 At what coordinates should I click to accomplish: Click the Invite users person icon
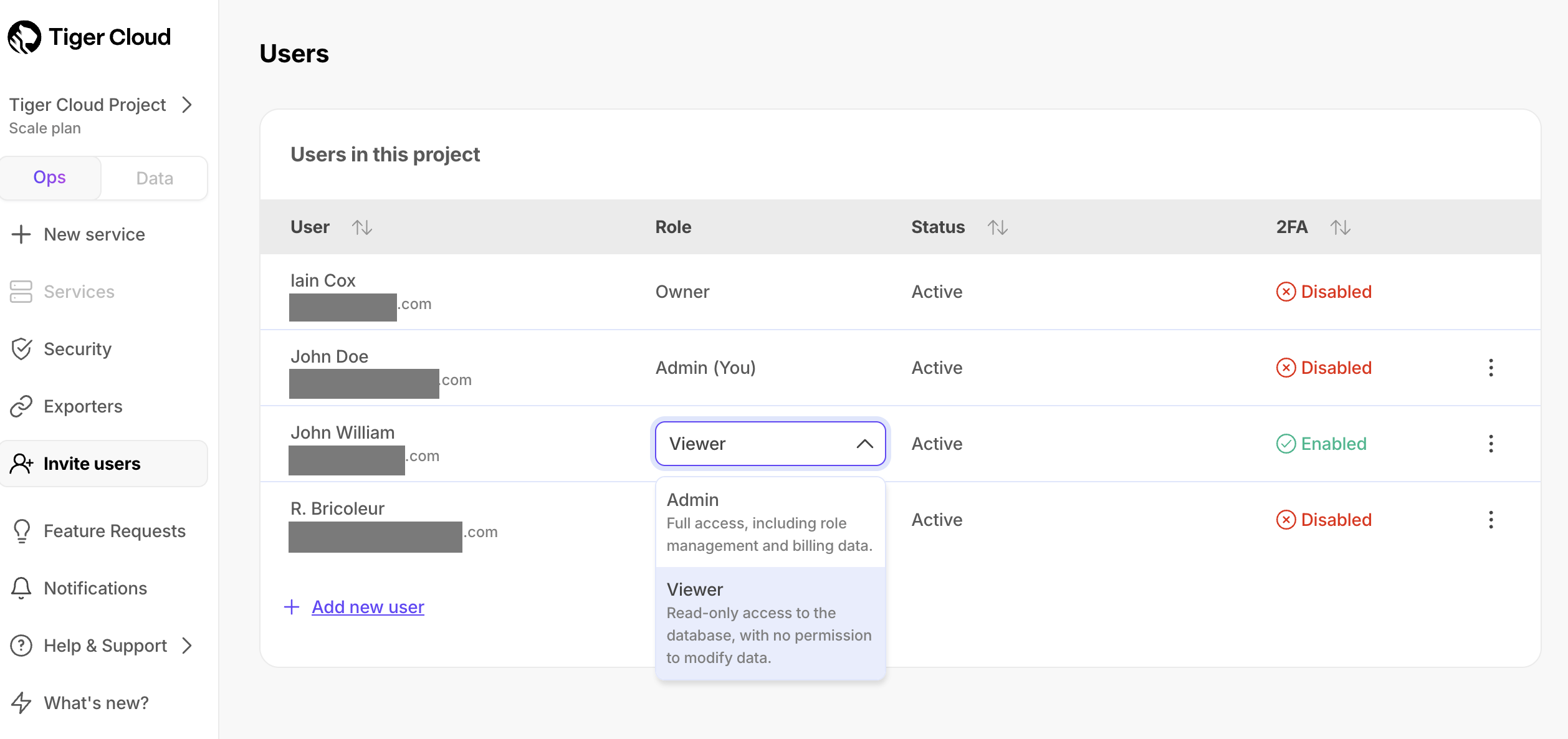tap(22, 464)
